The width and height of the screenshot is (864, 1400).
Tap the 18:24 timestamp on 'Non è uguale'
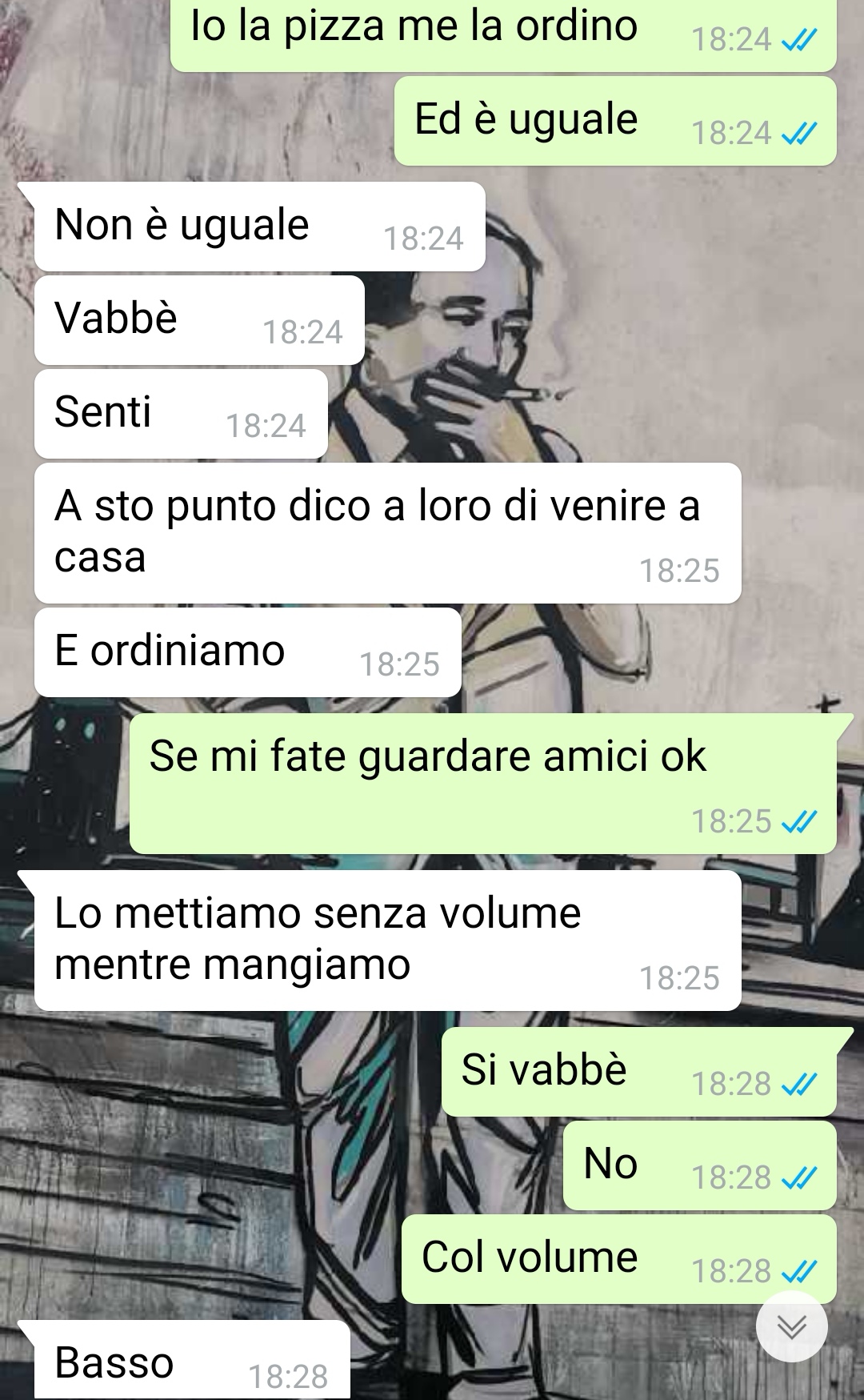423,239
